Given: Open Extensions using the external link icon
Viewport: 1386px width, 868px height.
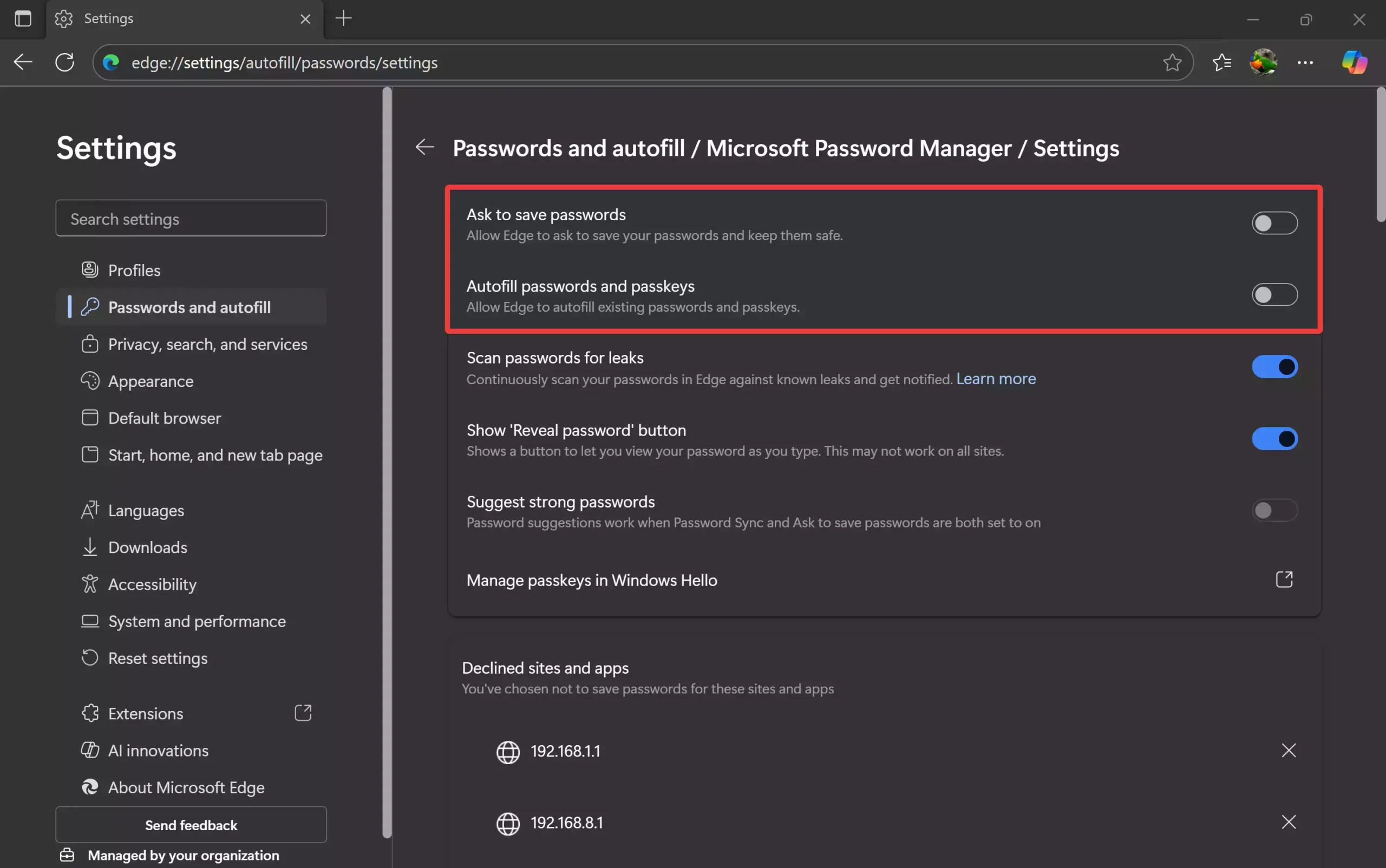Looking at the screenshot, I should pyautogui.click(x=303, y=713).
